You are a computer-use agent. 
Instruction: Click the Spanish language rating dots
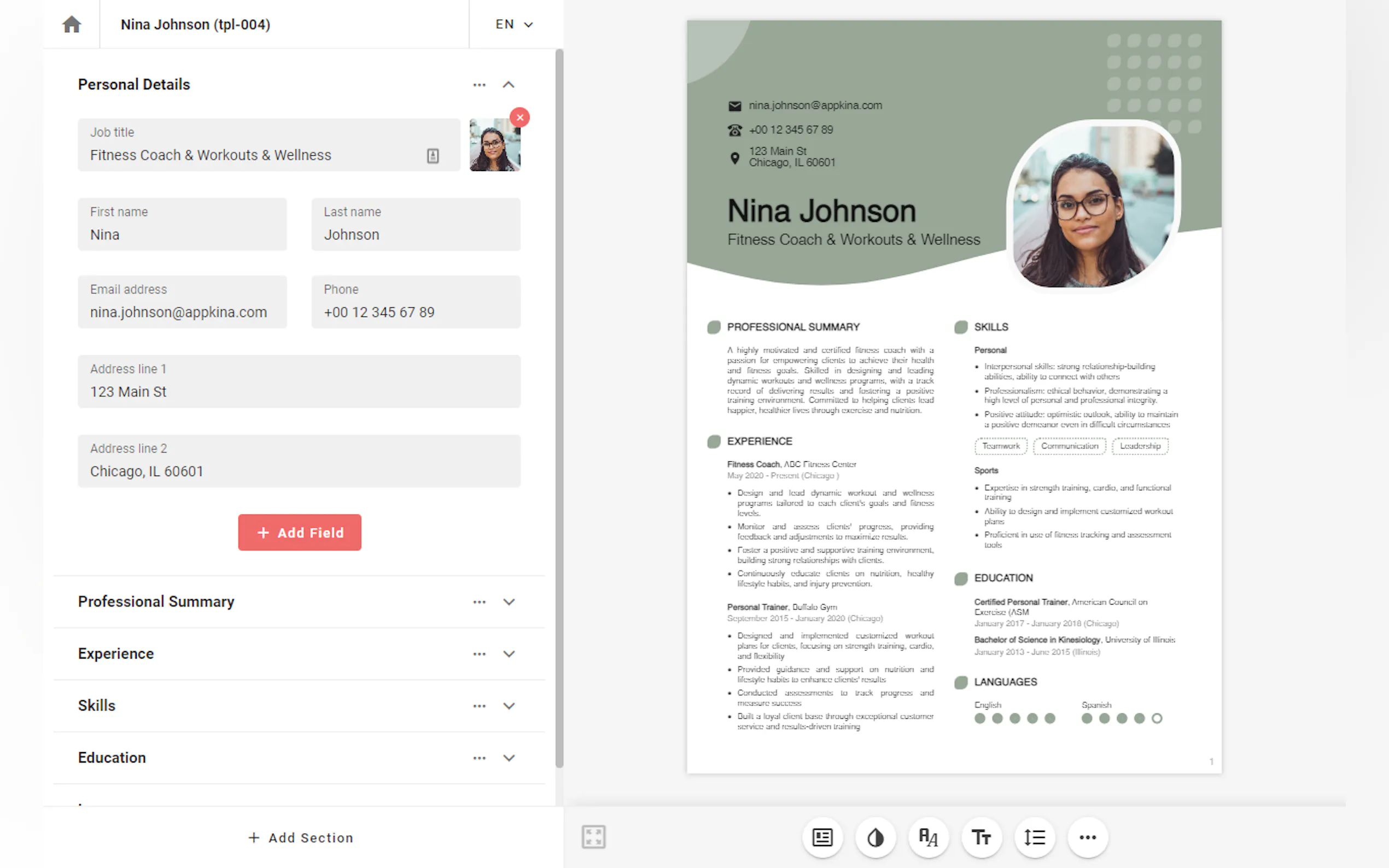pos(1122,718)
